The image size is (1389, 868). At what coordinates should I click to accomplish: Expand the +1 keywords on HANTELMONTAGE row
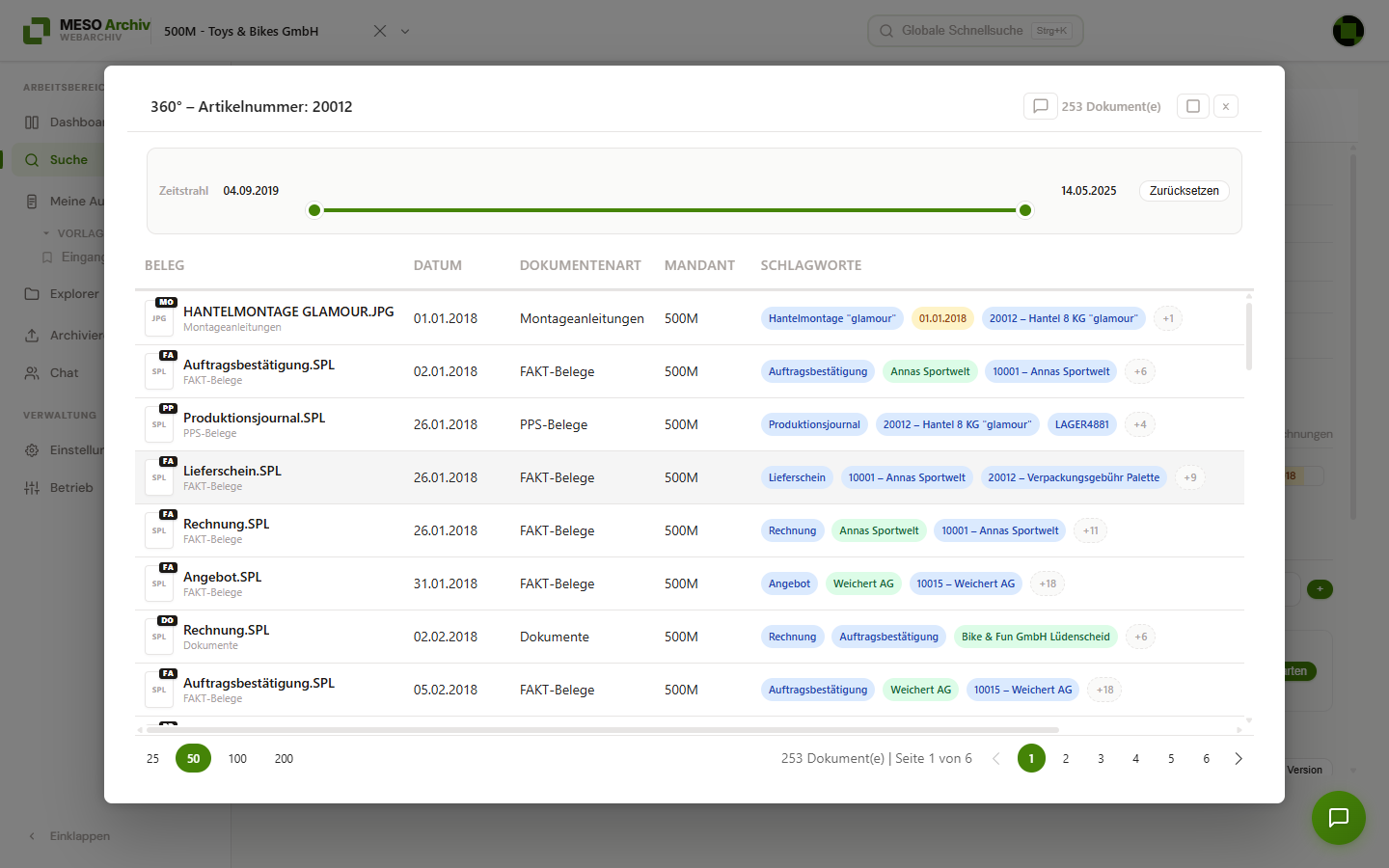tap(1168, 318)
